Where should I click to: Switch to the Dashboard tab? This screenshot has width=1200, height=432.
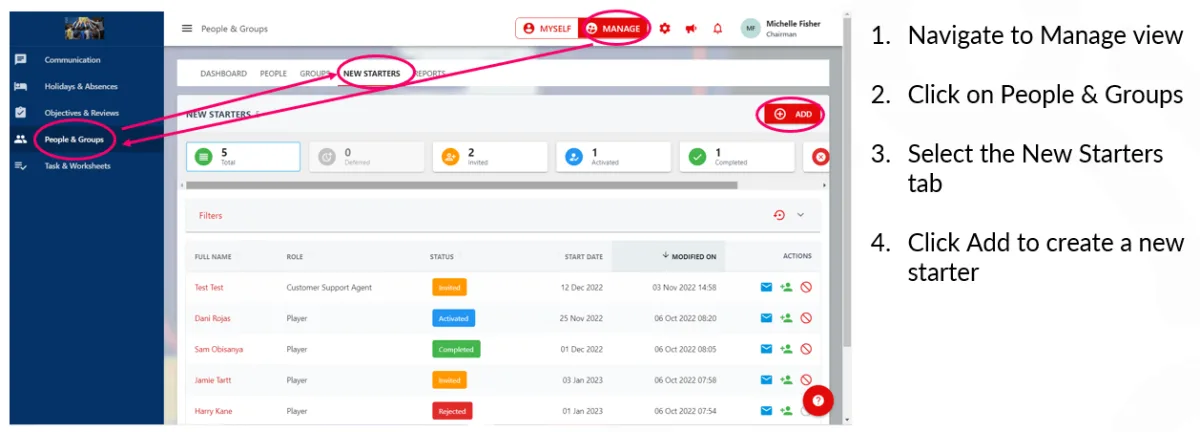tap(223, 74)
